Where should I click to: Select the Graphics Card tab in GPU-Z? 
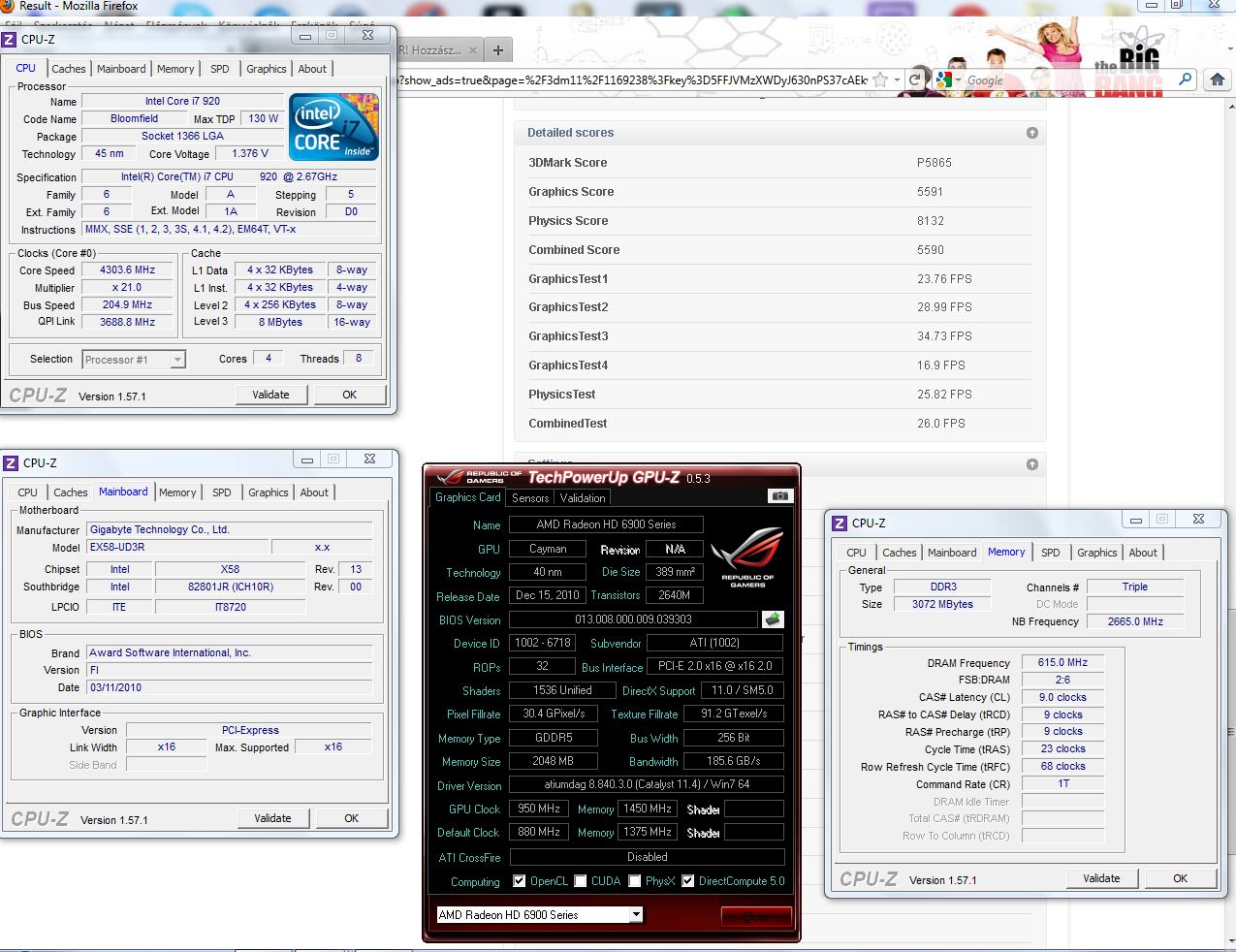point(468,497)
